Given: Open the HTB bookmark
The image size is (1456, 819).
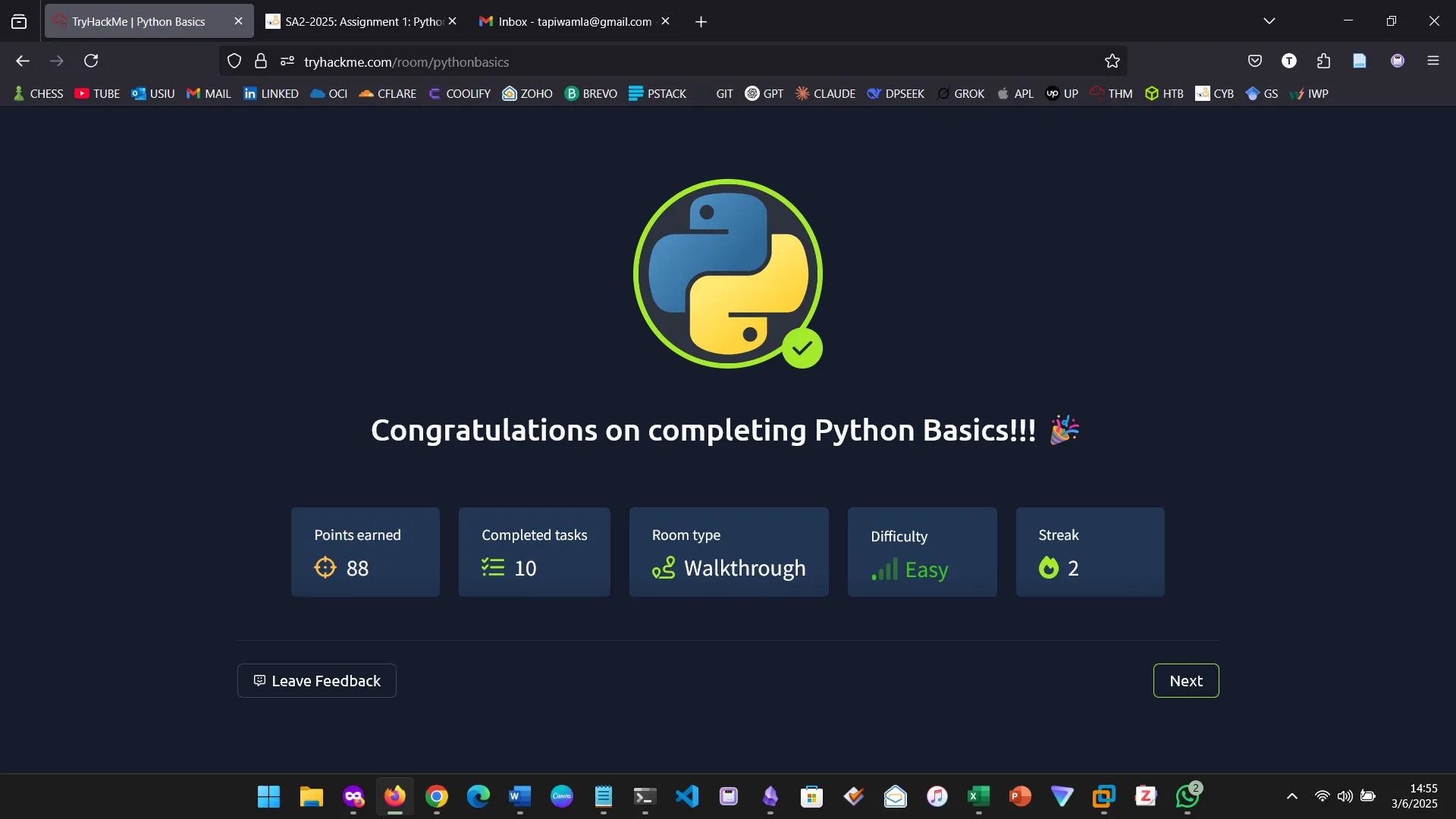Looking at the screenshot, I should pyautogui.click(x=1164, y=93).
